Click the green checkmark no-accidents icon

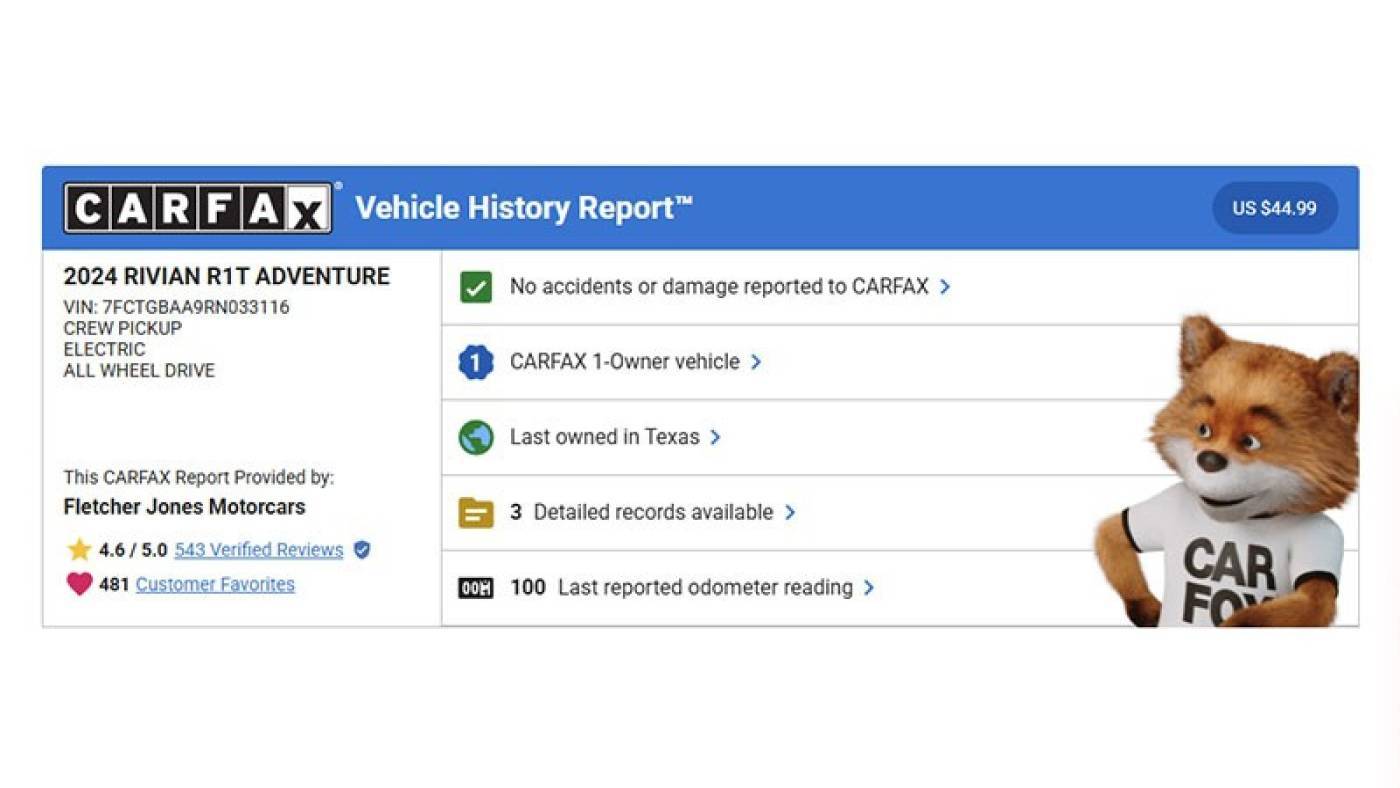point(476,287)
